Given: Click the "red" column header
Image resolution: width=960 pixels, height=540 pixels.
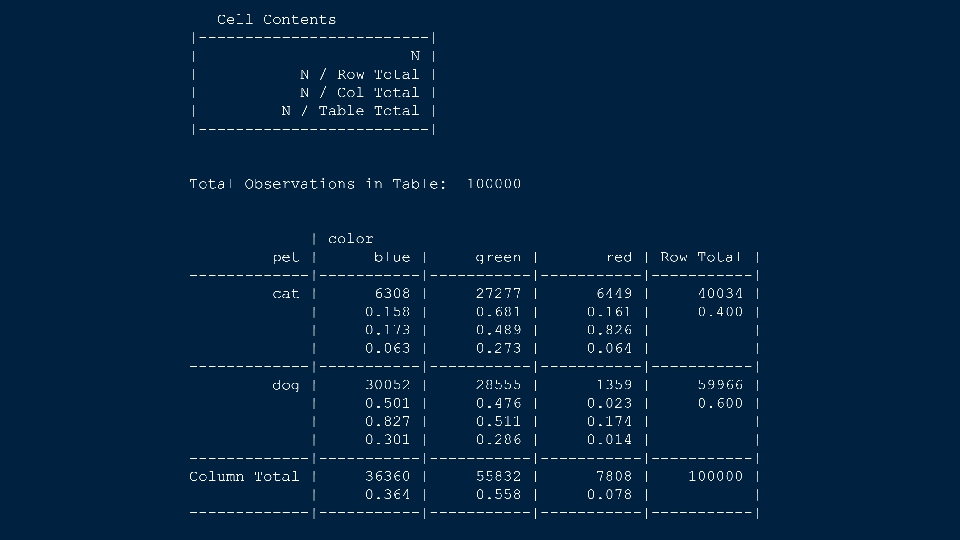Looking at the screenshot, I should pyautogui.click(x=619, y=257).
